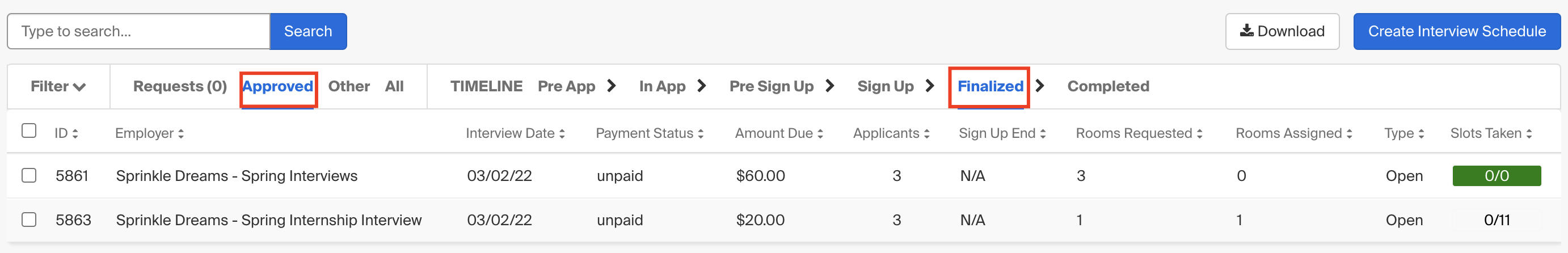Focus the Type to search field
The image size is (1568, 253).
139,31
